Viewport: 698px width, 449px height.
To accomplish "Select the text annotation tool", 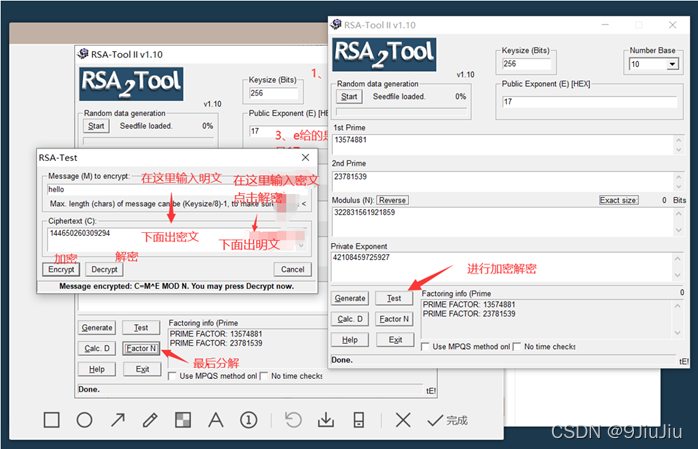I will (x=216, y=420).
